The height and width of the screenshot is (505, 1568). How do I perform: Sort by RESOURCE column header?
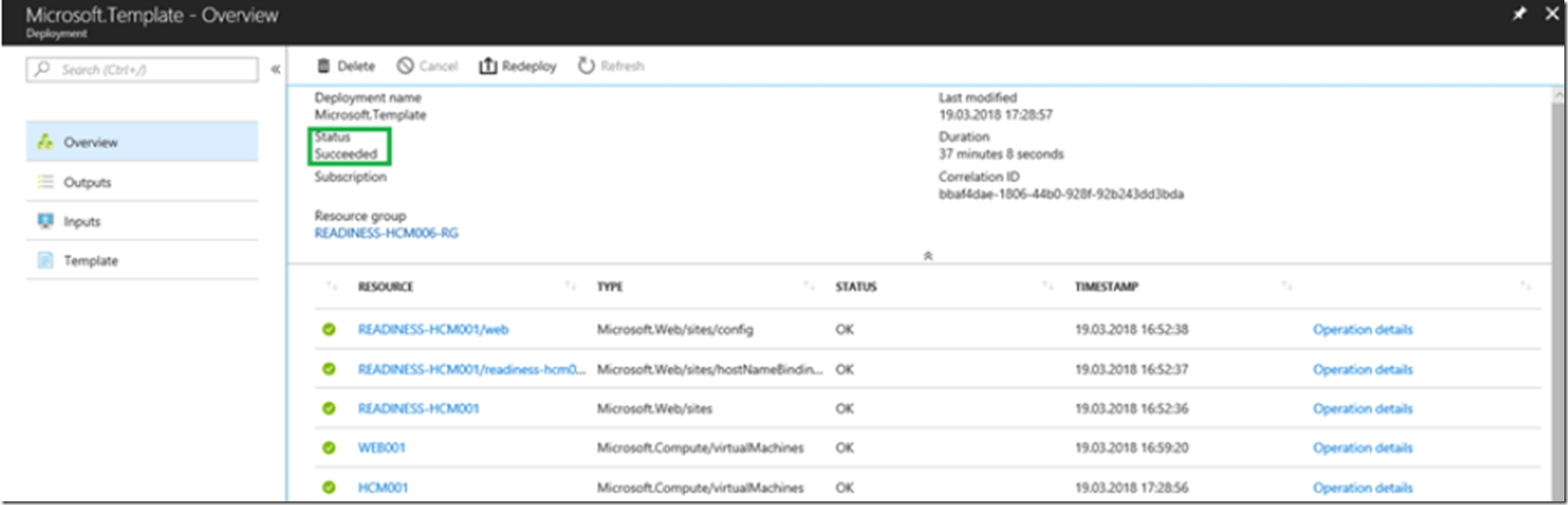(x=385, y=287)
